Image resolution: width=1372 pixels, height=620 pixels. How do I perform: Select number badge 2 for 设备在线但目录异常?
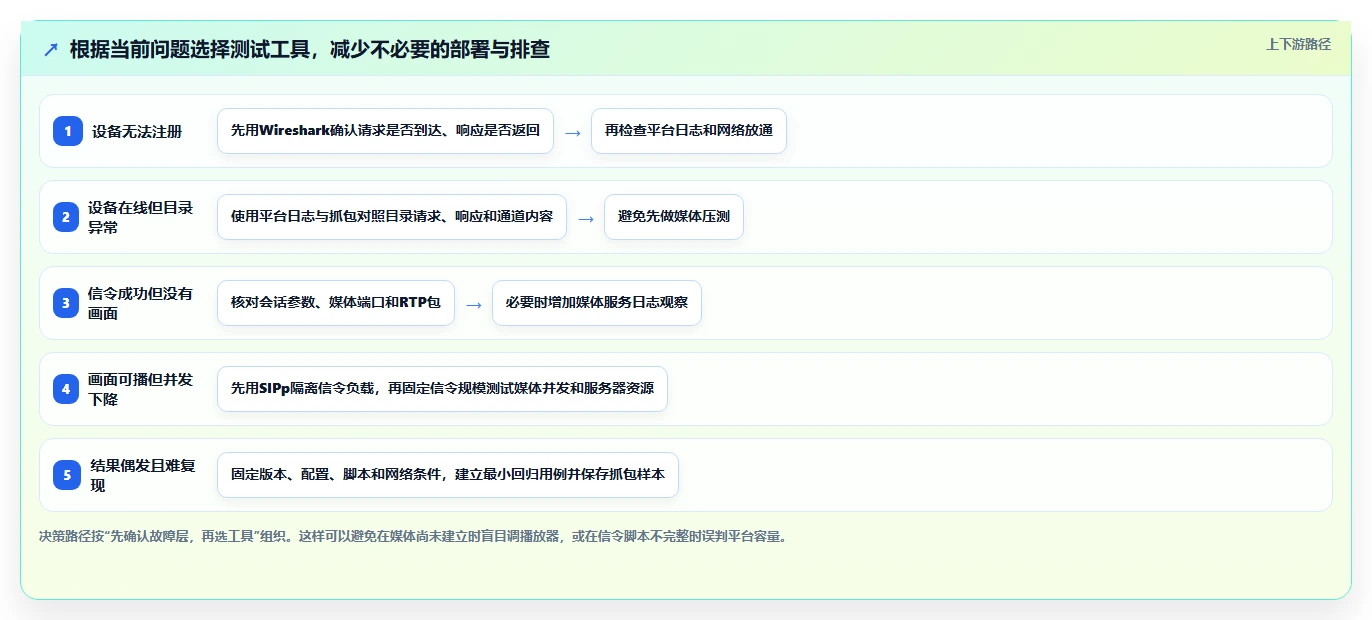click(x=65, y=217)
